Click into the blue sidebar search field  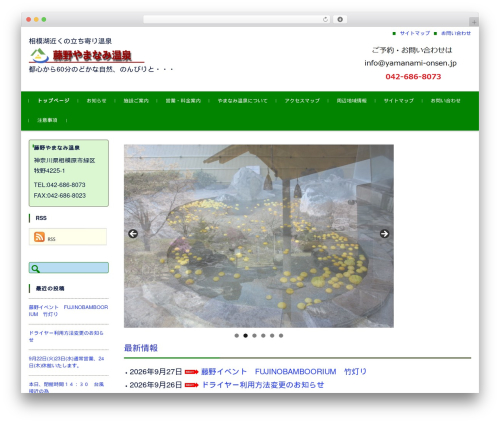69,268
